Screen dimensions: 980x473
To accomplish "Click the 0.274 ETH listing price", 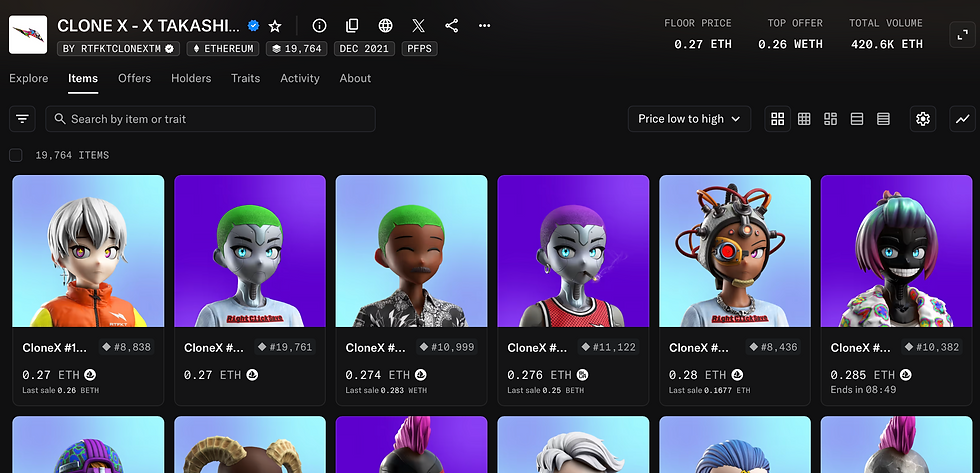I will point(378,375).
